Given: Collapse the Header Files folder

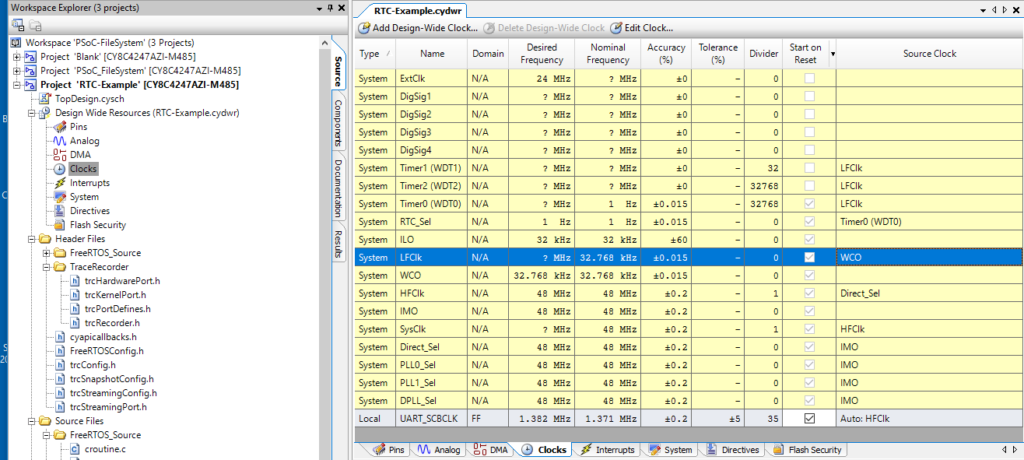Looking at the screenshot, I should (31, 239).
